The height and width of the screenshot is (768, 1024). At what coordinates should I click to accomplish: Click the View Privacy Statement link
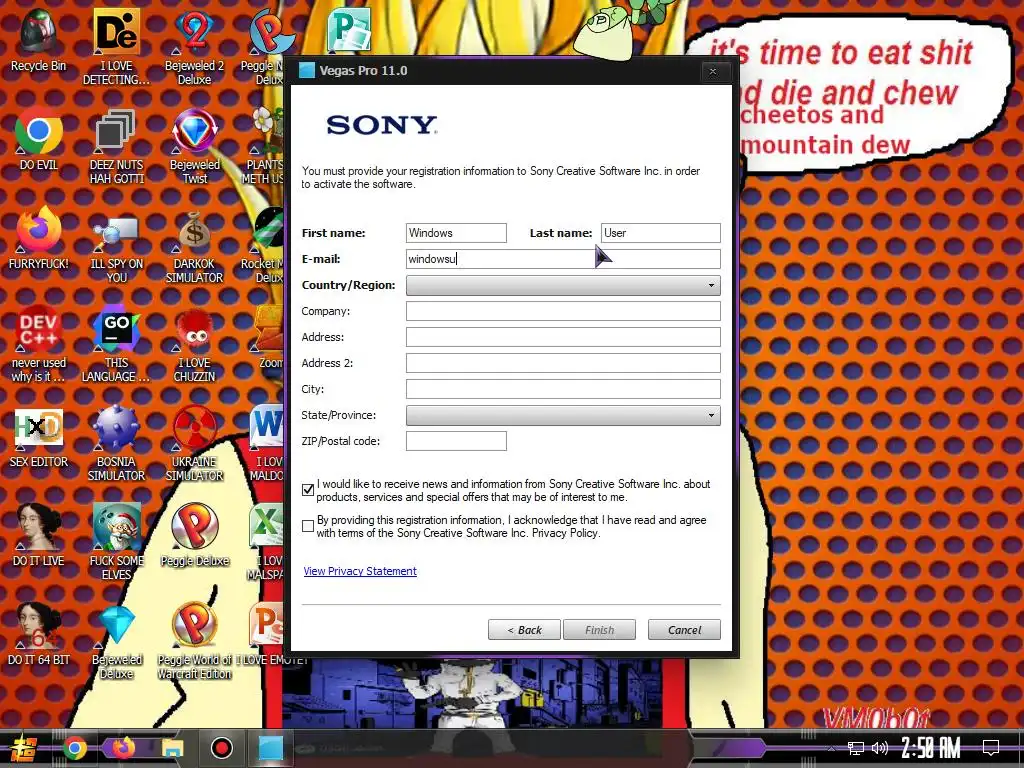pyautogui.click(x=360, y=571)
